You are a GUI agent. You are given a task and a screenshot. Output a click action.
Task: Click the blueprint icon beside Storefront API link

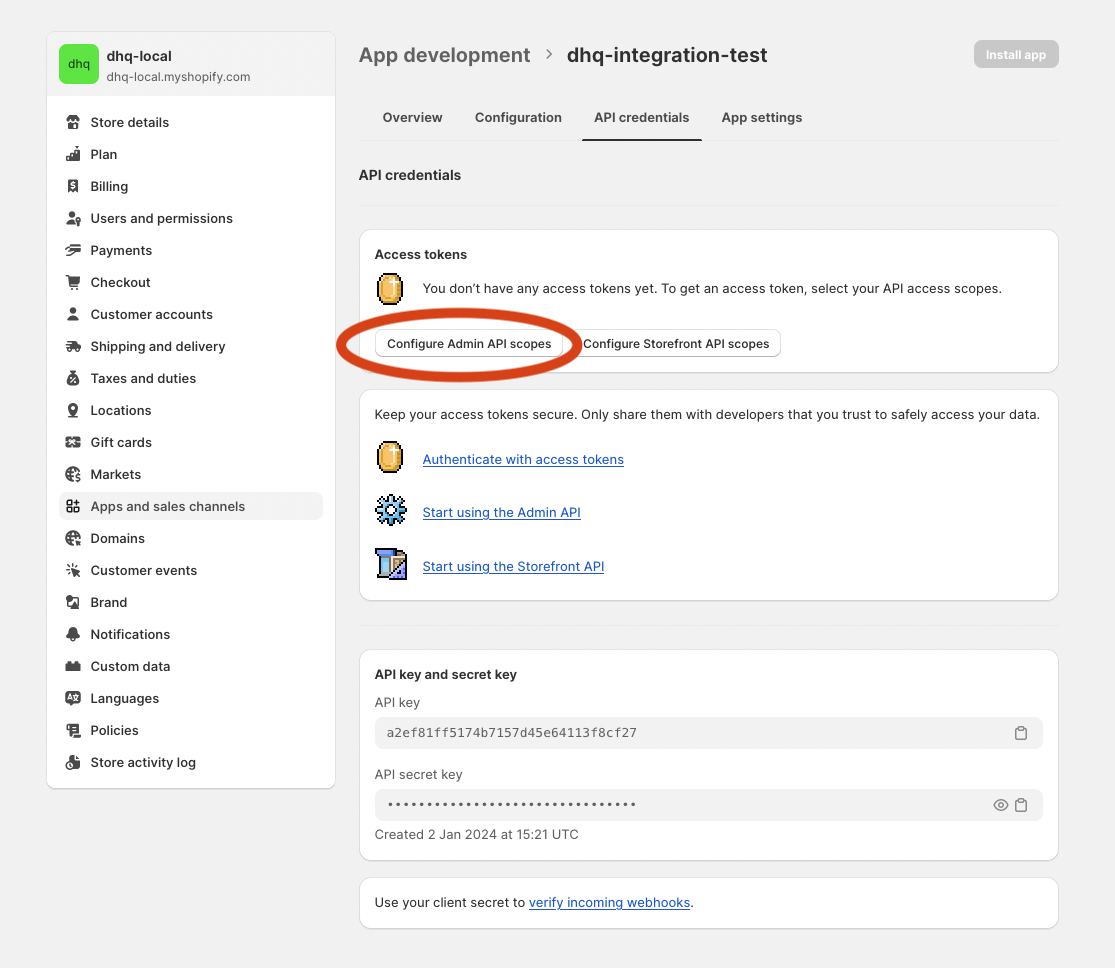(x=391, y=564)
